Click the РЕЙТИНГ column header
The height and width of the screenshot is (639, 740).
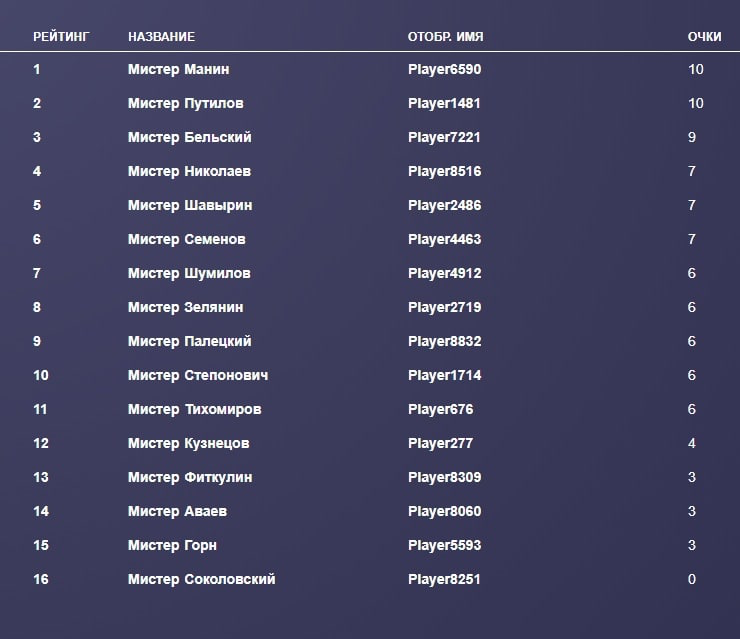tap(61, 37)
